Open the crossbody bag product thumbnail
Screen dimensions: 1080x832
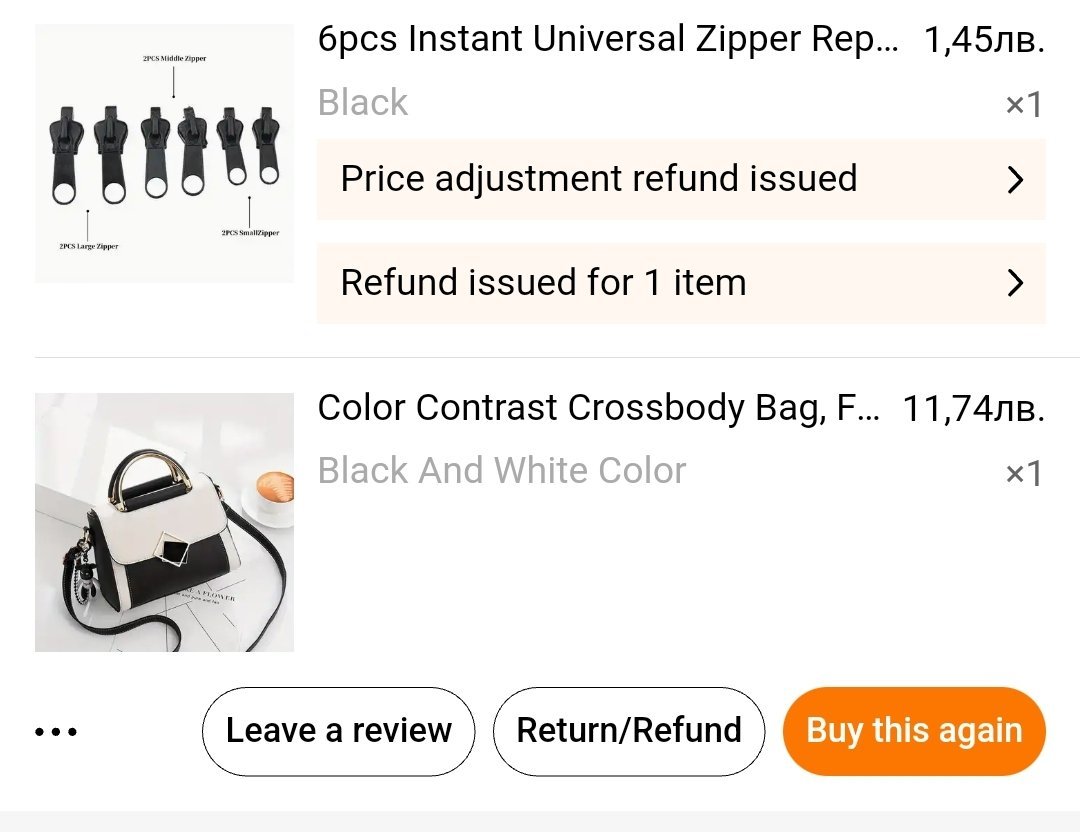click(164, 522)
